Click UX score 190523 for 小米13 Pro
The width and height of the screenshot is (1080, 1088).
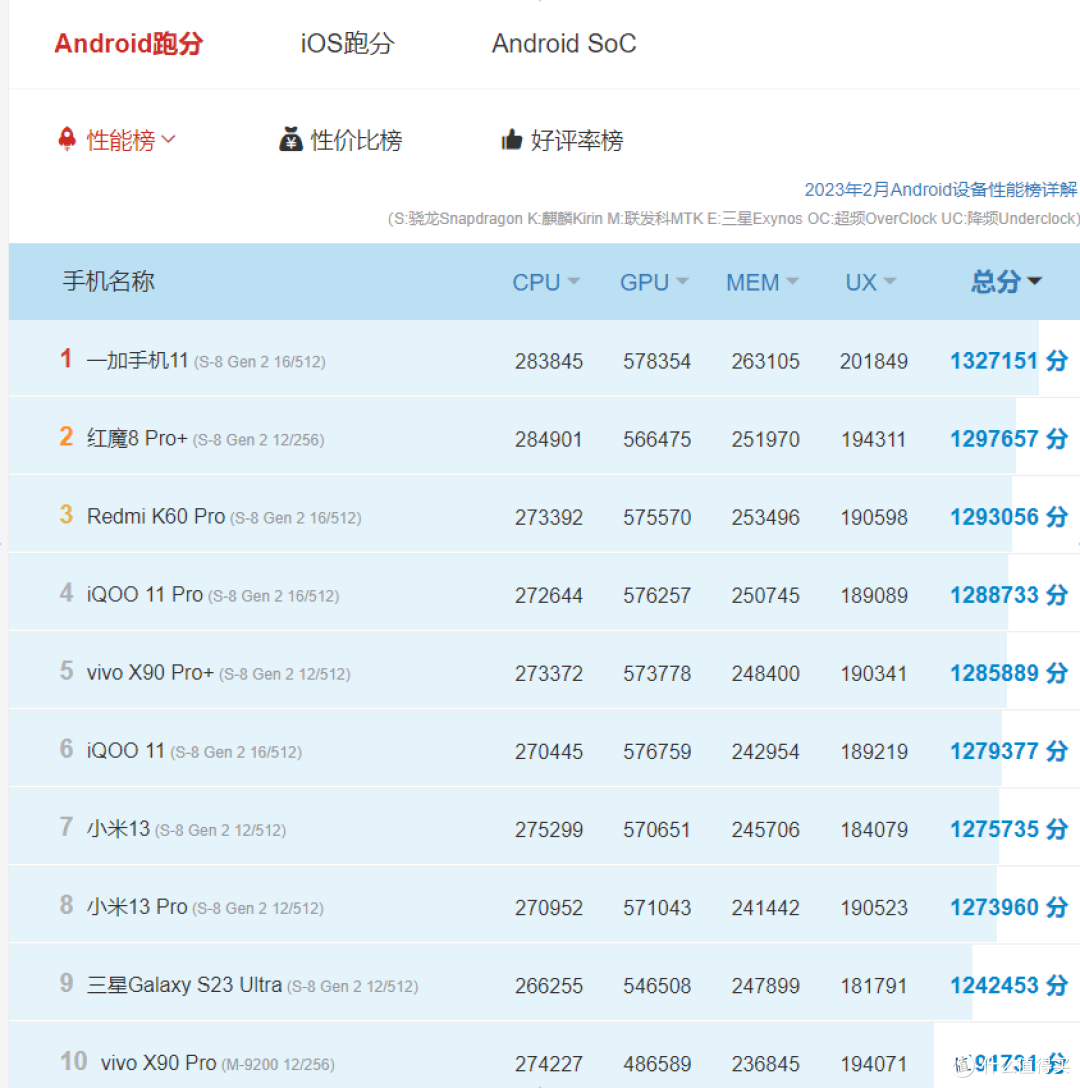[x=873, y=908]
